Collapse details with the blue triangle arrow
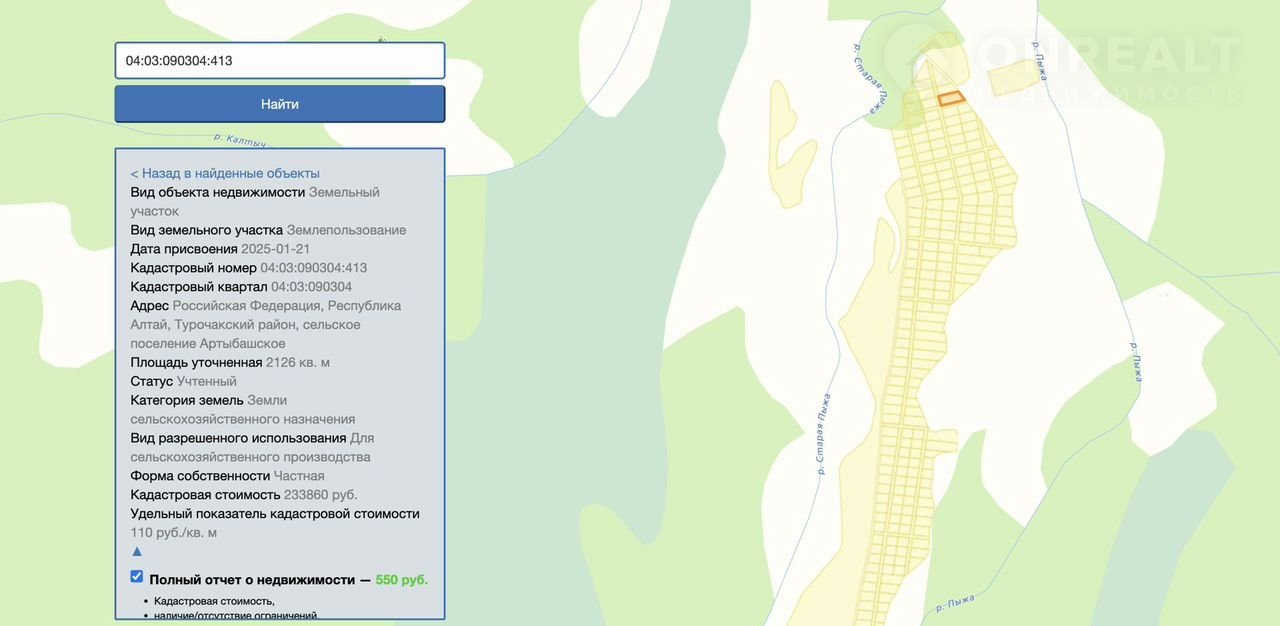Screen dimensions: 1280x626 coord(137,551)
